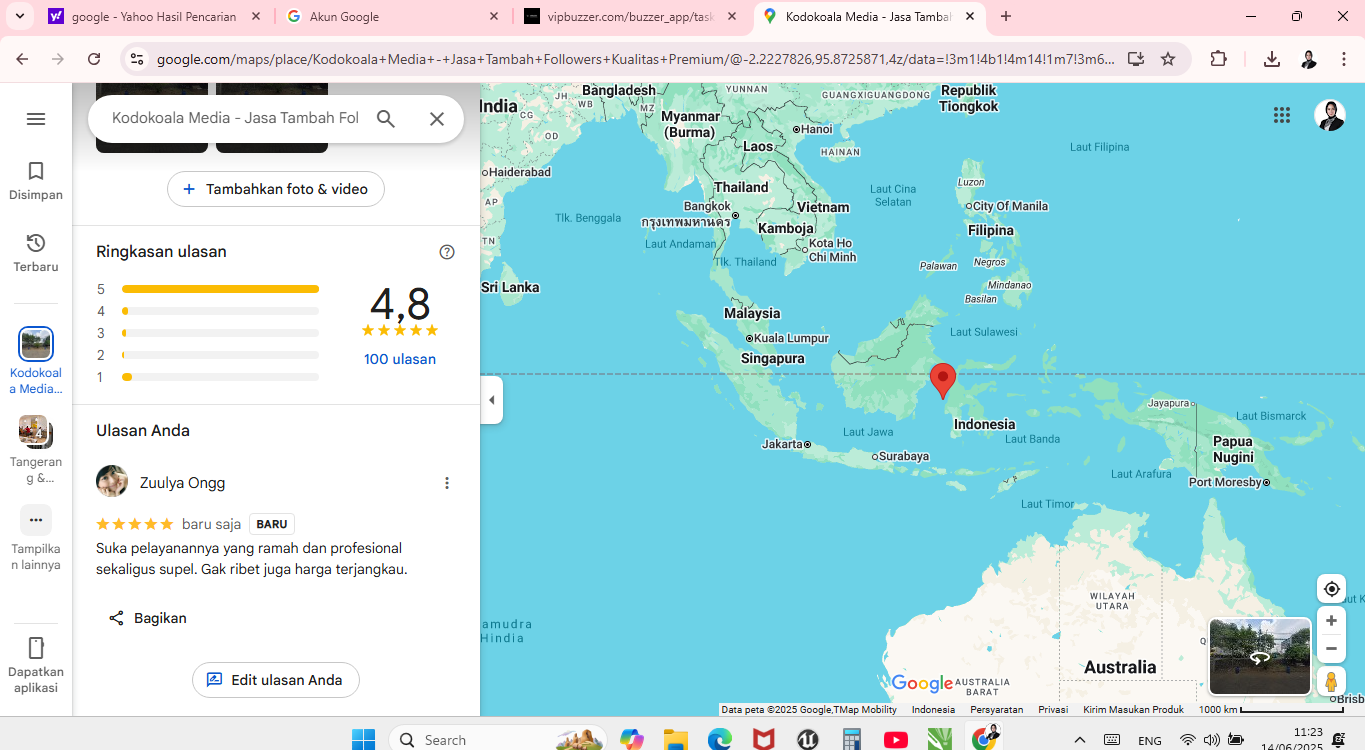Screen dimensions: 1365x750
Task: Open the Google account avatar in Maps
Action: click(x=1329, y=115)
